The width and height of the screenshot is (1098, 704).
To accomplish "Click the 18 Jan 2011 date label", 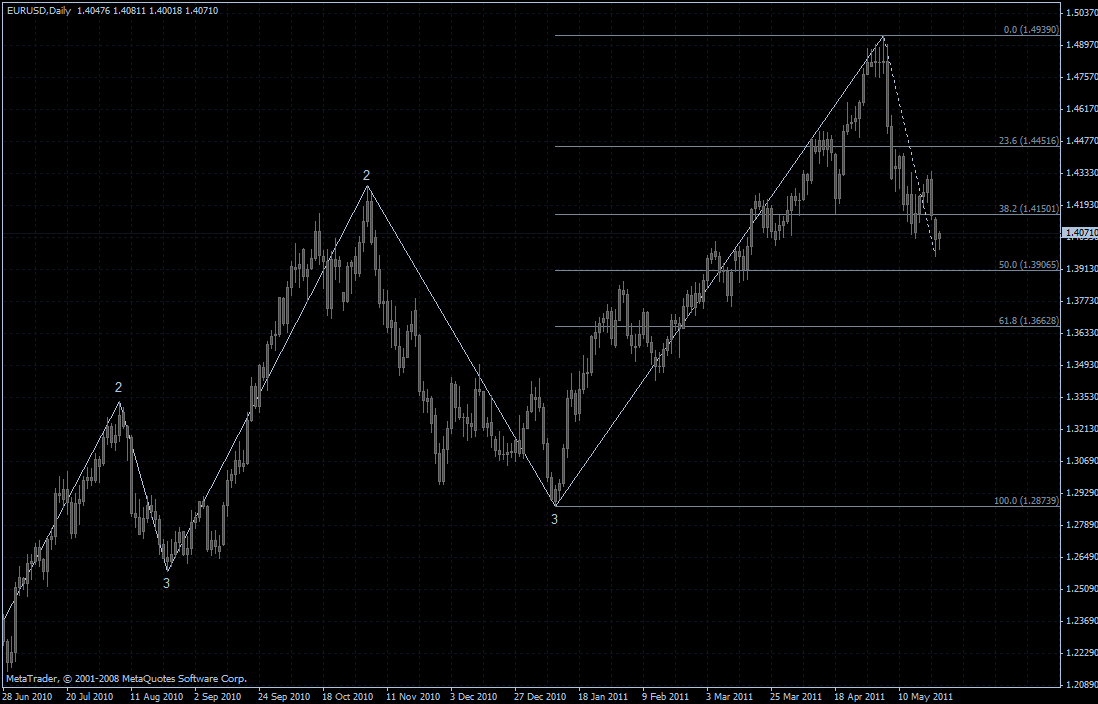I will tap(604, 697).
